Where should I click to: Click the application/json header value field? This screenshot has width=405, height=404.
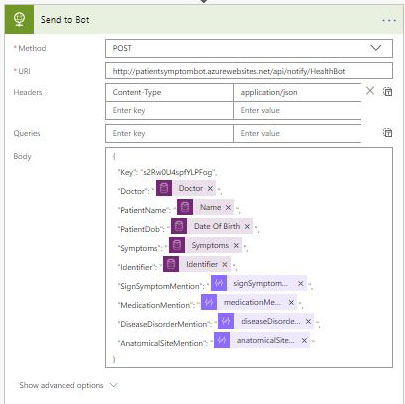point(297,92)
